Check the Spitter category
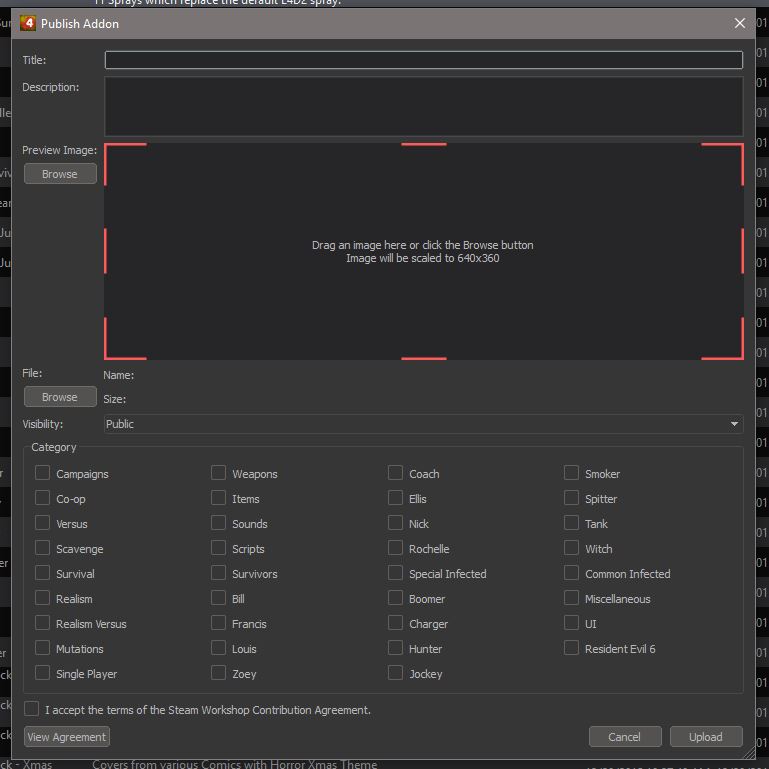Image resolution: width=769 pixels, height=769 pixels. pyautogui.click(x=571, y=498)
